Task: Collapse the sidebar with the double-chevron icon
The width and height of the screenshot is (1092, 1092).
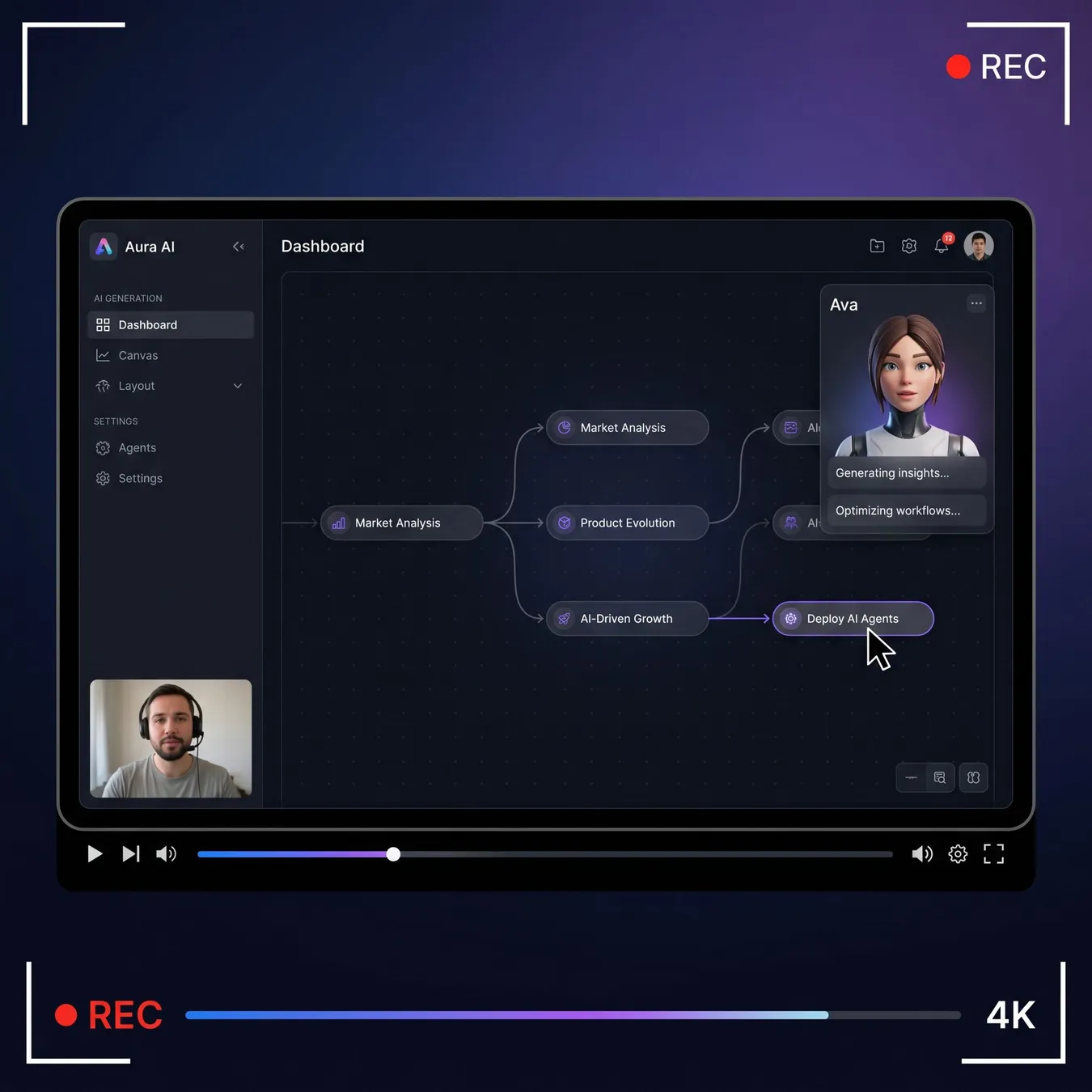Action: click(239, 247)
